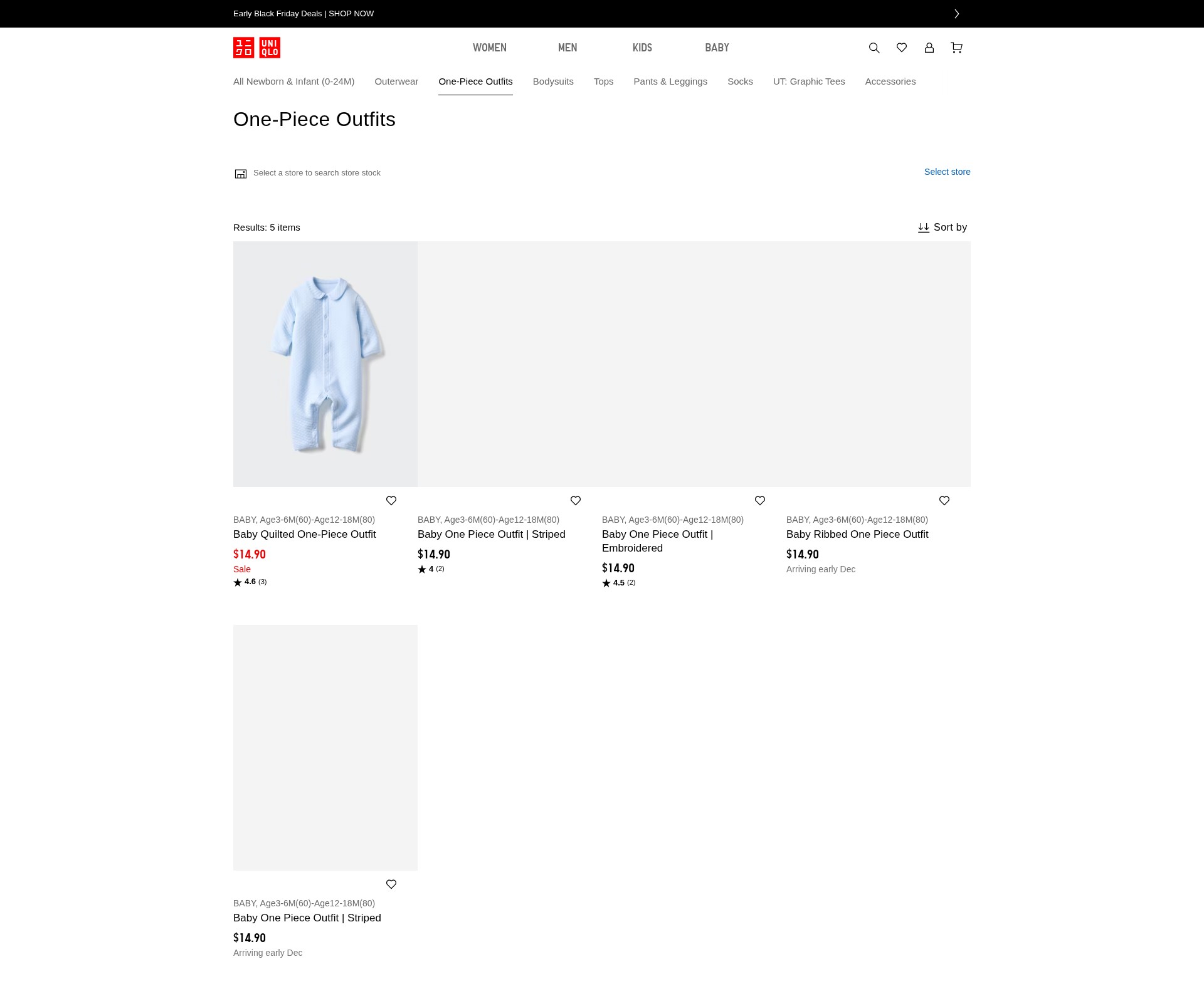Viewport: 1204px width, 1006px height.
Task: Favorite the first-row Baby One Piece Outfit Striped
Action: tap(576, 501)
